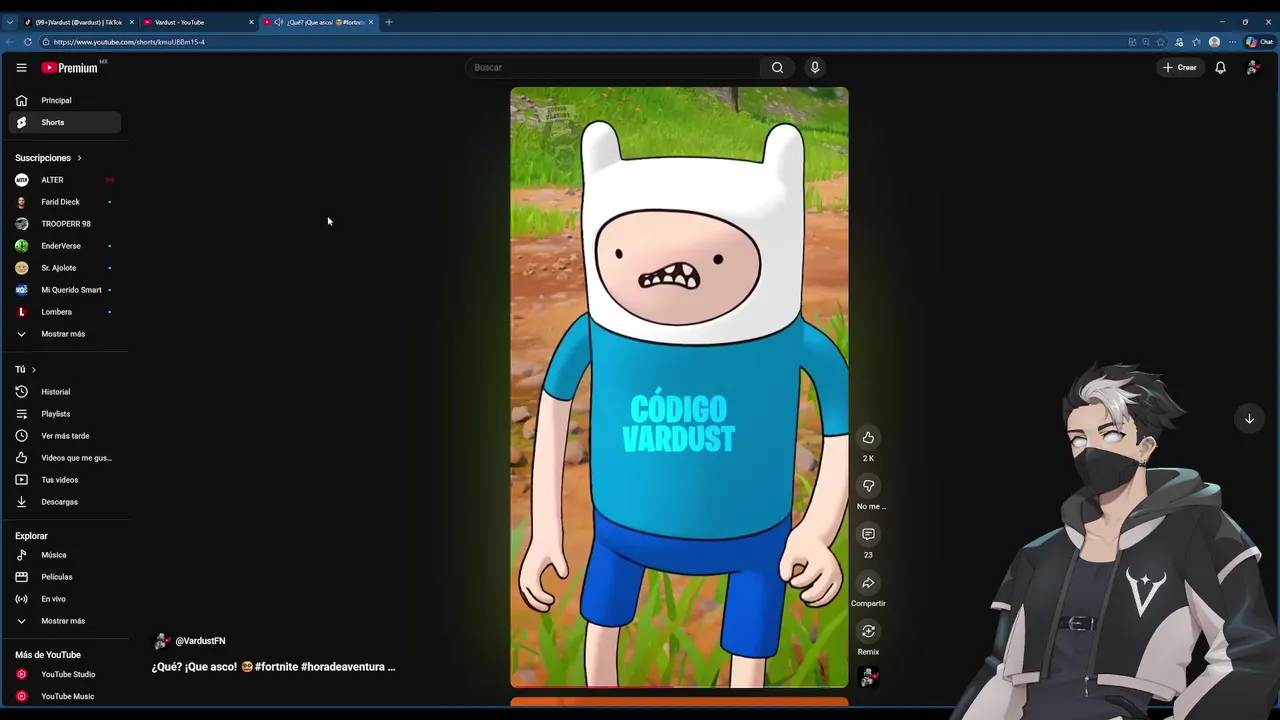Go to next short with down arrow
Viewport: 1280px width, 720px height.
click(1249, 419)
